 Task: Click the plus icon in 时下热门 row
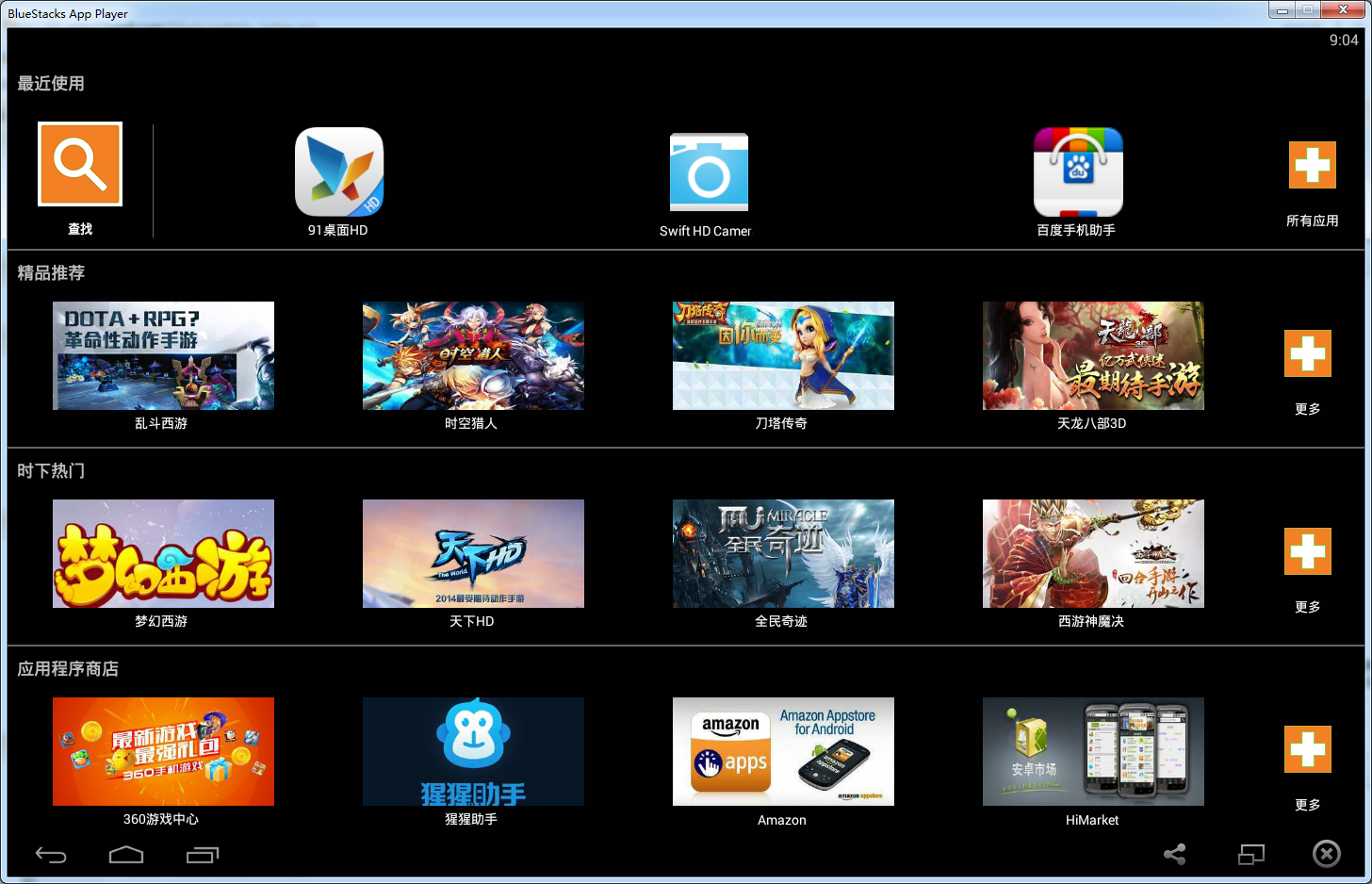pos(1308,551)
